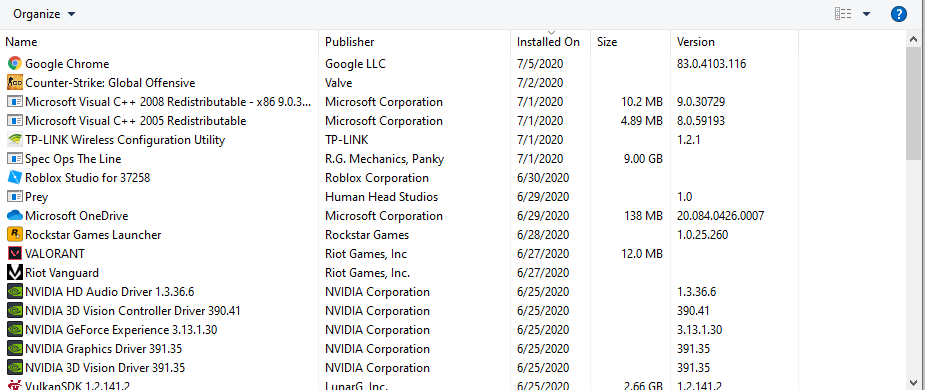Click the Visual C++ 2008 Redistributable icon
925x390 pixels.
tap(15, 101)
